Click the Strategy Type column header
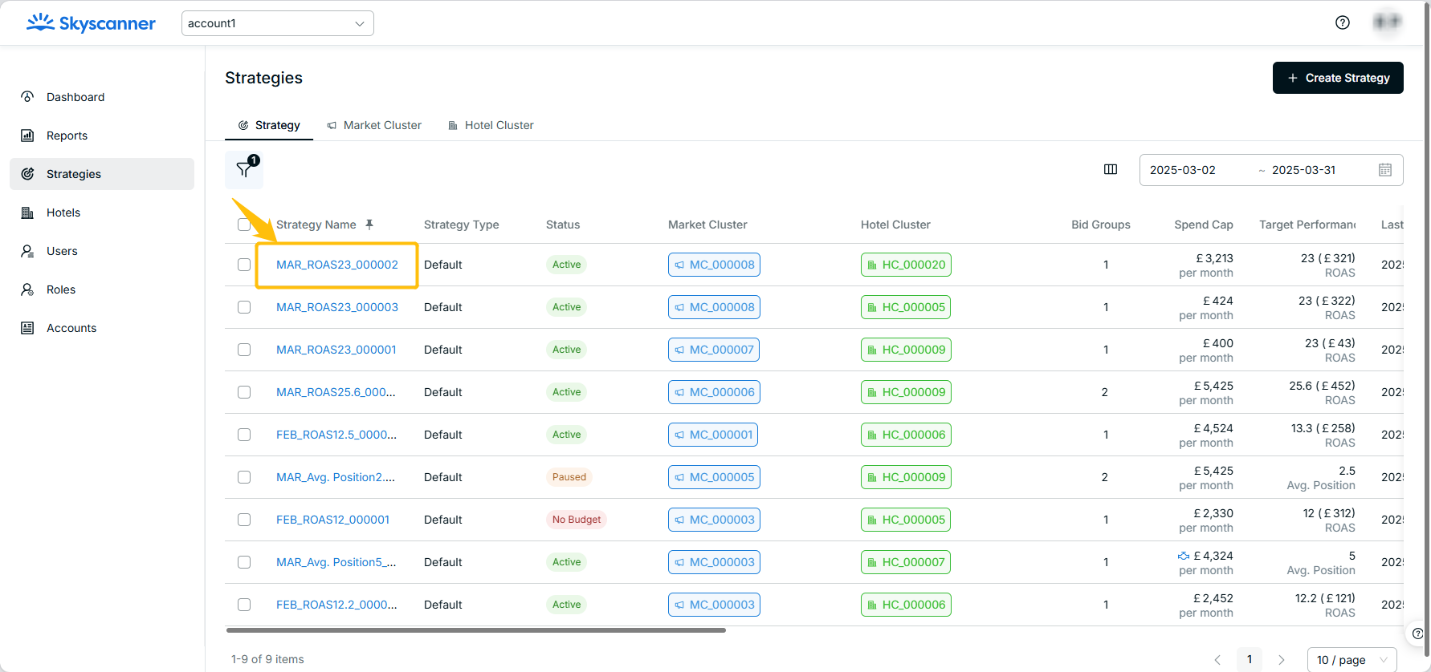The width and height of the screenshot is (1431, 672). click(461, 225)
